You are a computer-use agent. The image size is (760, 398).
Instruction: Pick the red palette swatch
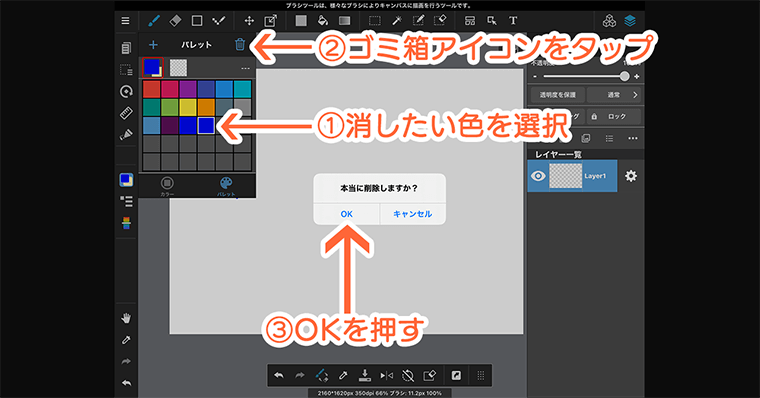click(151, 89)
